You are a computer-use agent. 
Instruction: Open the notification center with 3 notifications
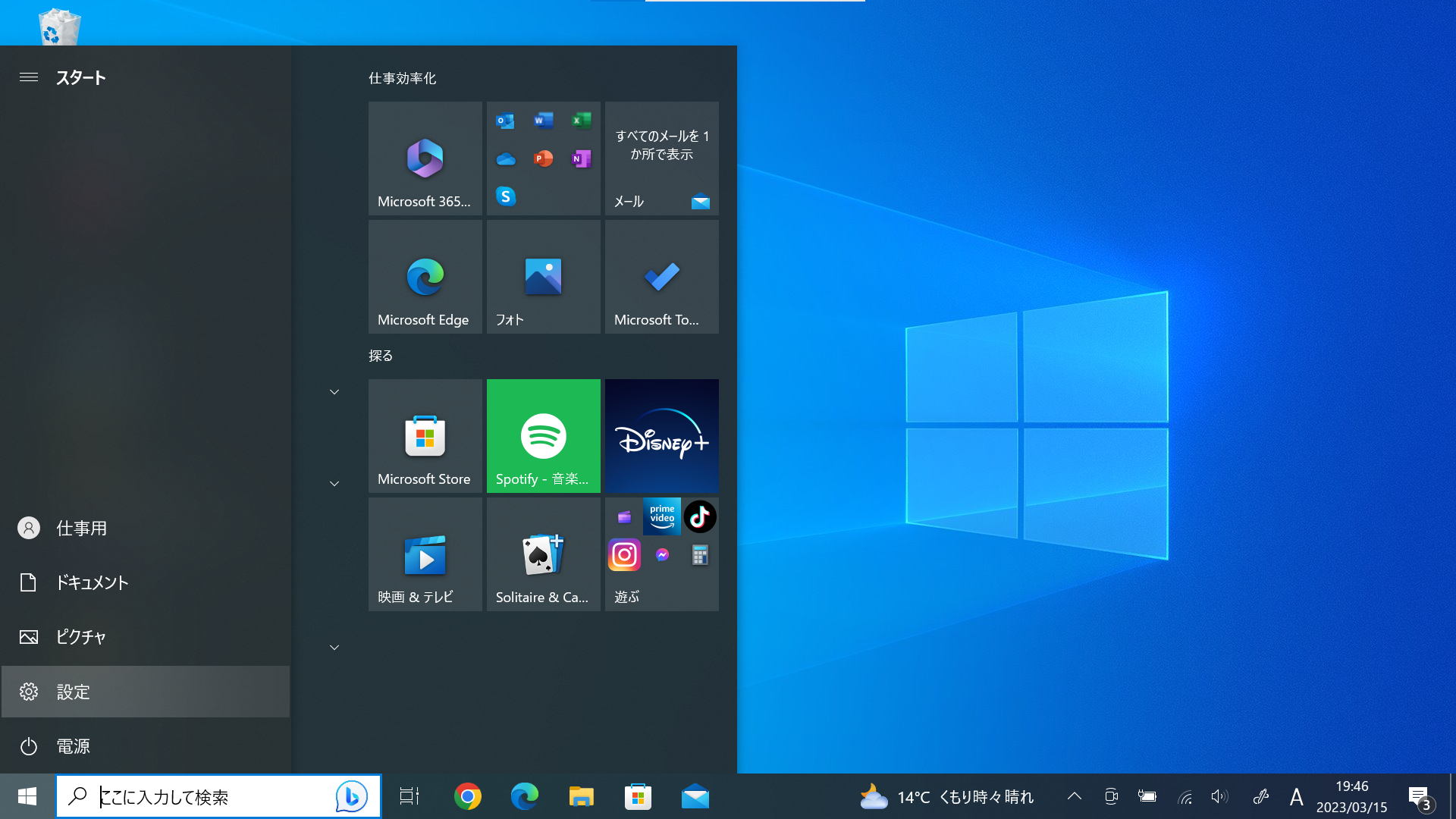point(1421,798)
